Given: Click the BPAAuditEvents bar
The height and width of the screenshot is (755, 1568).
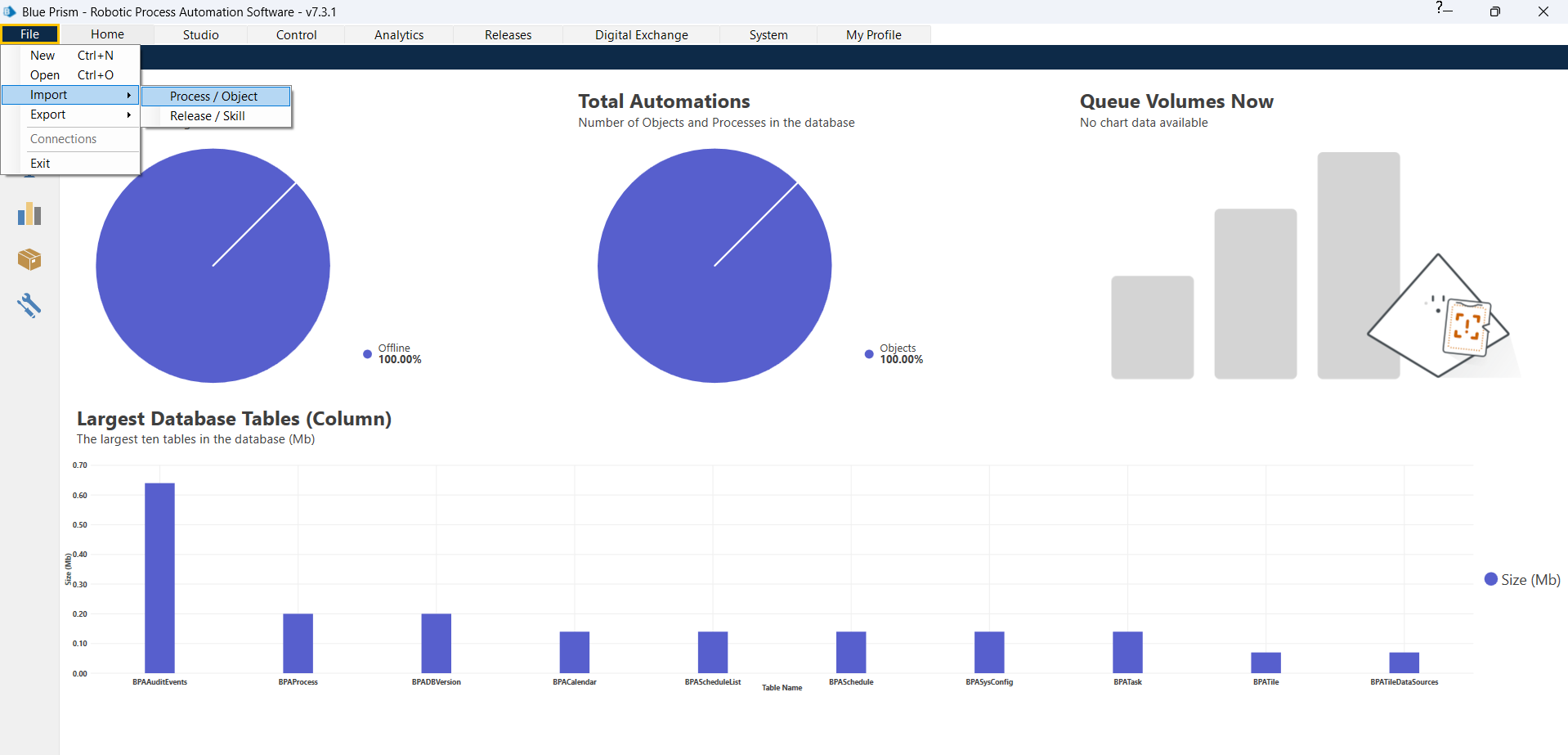Looking at the screenshot, I should pyautogui.click(x=159, y=578).
